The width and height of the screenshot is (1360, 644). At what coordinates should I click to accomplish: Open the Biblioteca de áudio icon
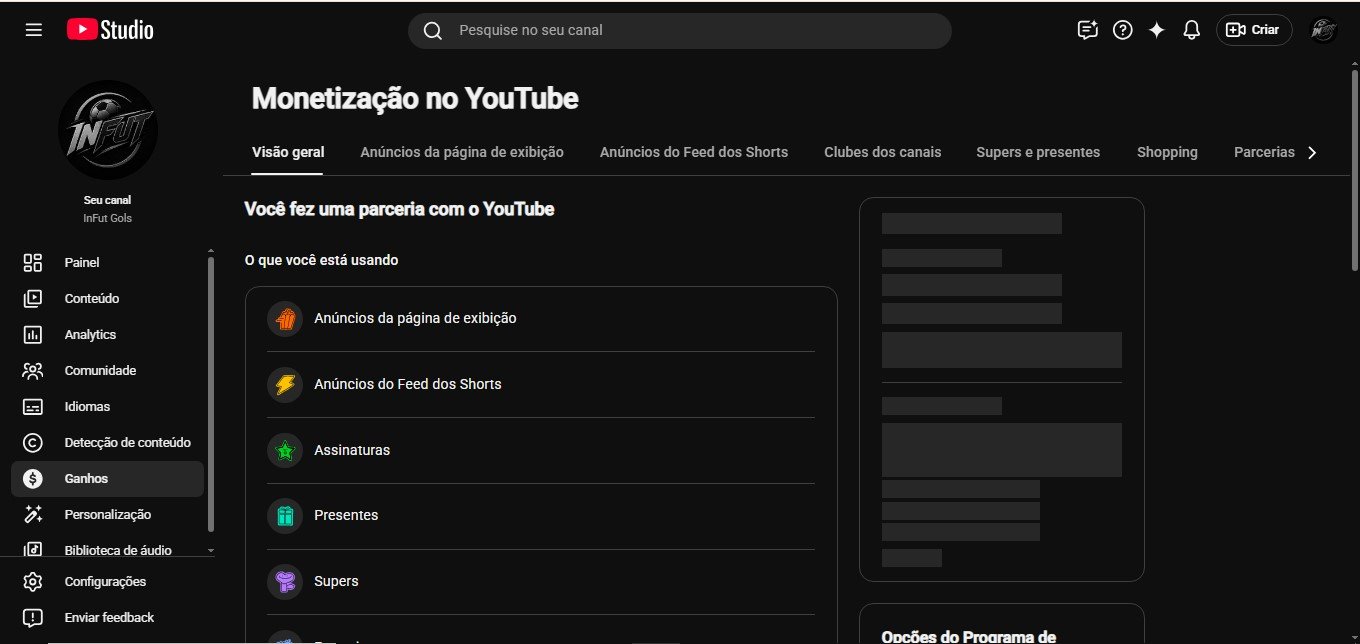click(x=33, y=550)
